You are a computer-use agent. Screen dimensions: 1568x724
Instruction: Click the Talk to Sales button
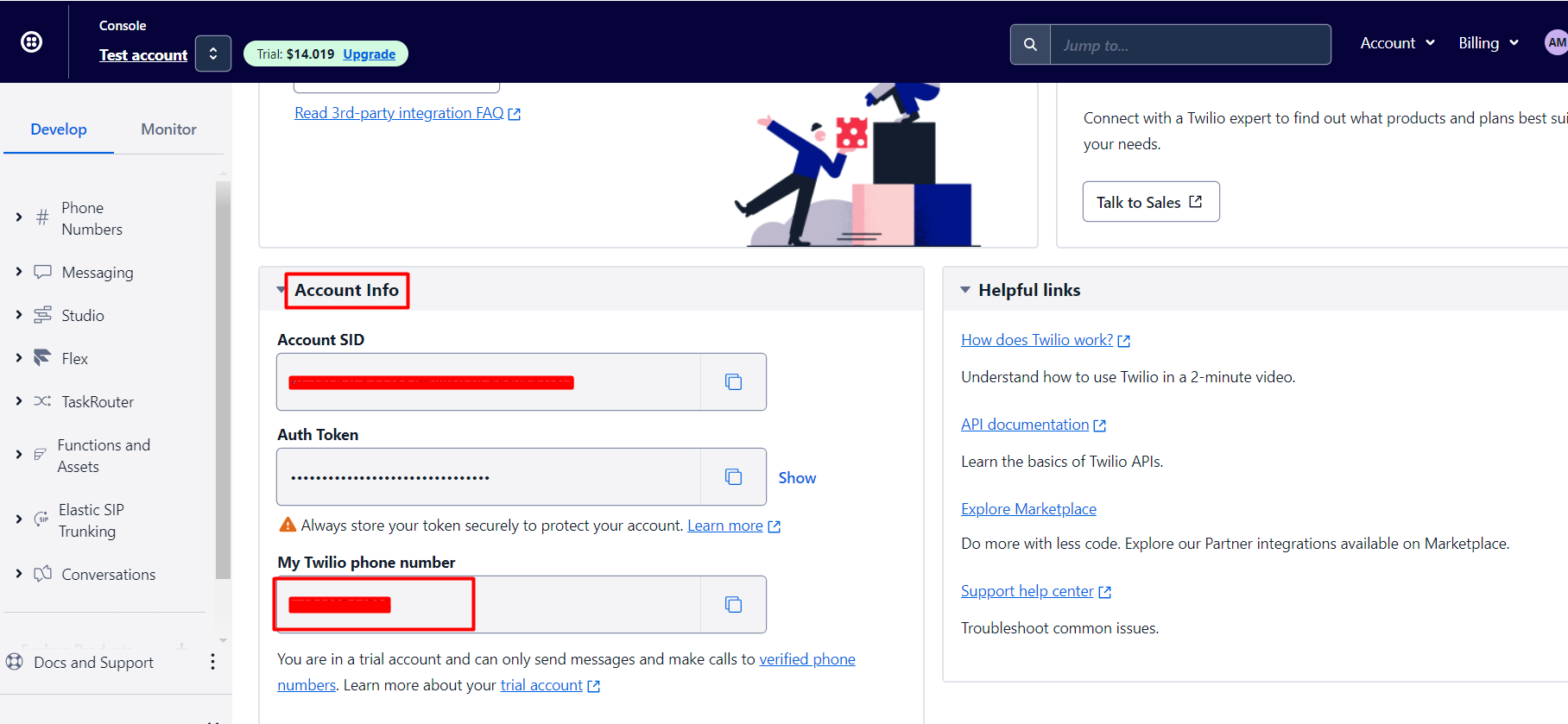1151,202
